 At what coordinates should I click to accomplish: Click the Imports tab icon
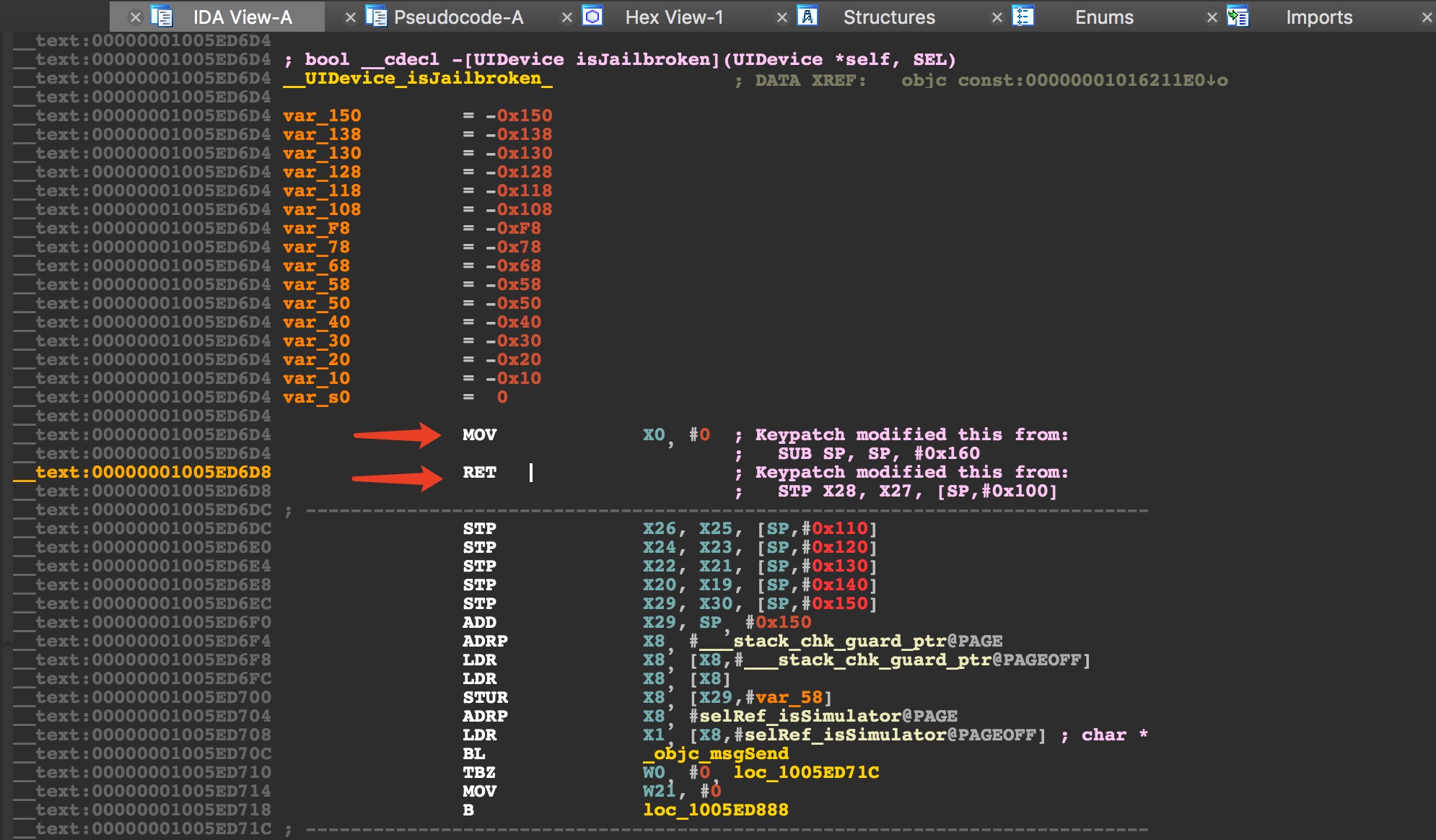[x=1238, y=16]
